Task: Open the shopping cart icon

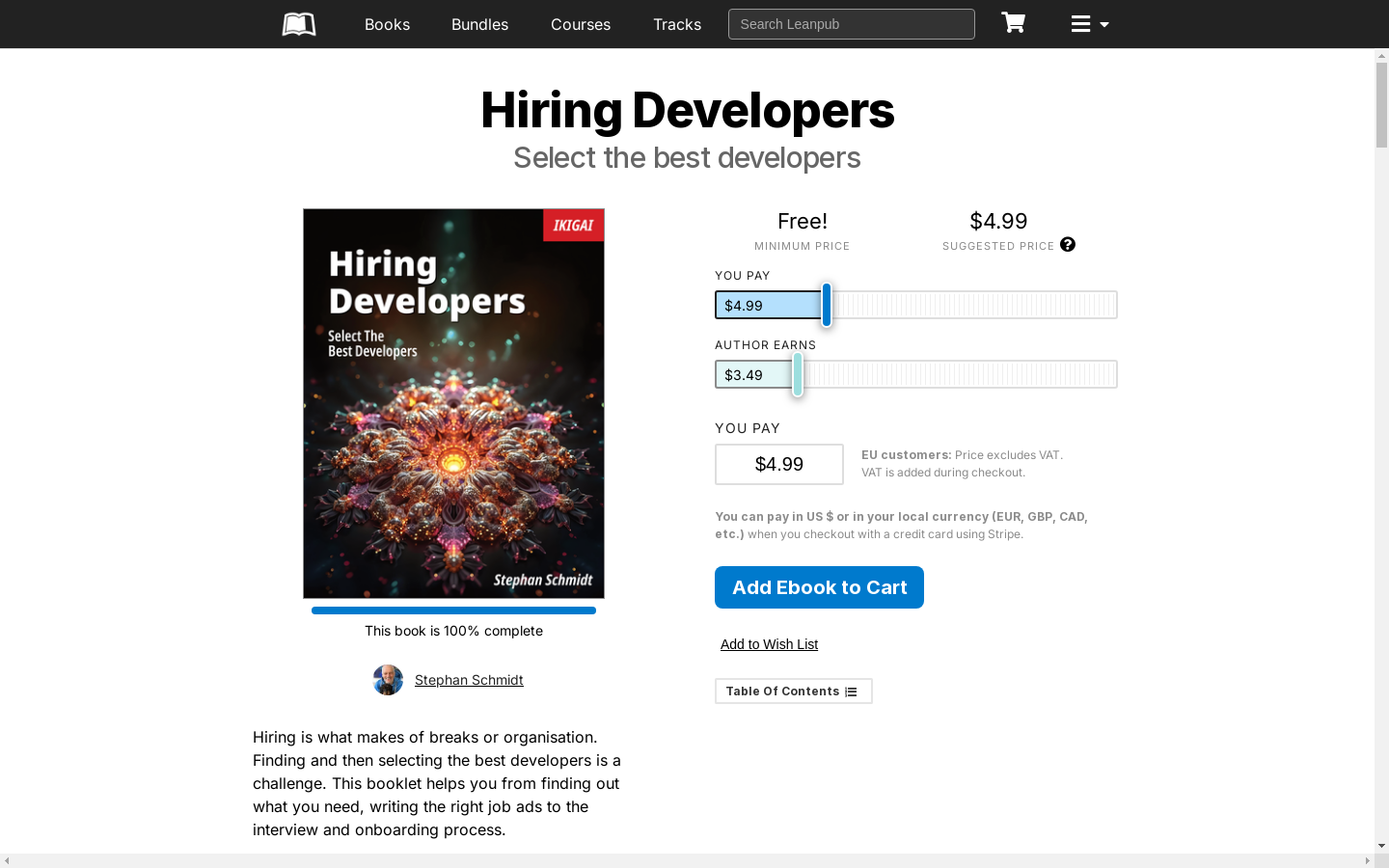Action: [x=1013, y=22]
